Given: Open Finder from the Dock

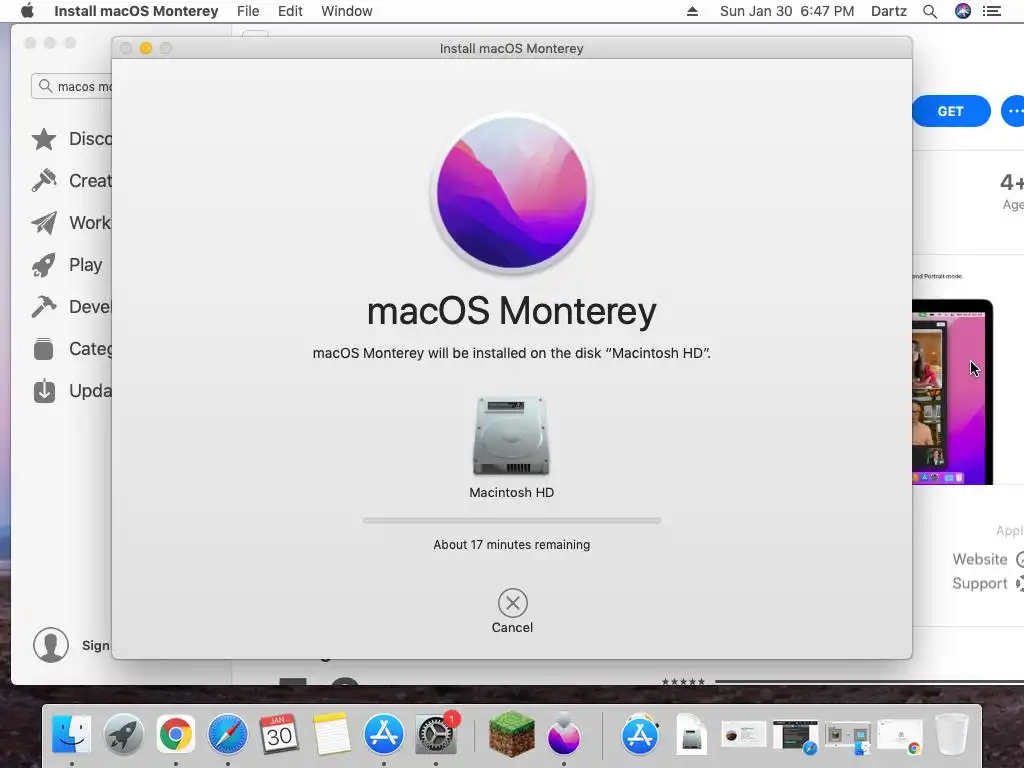Looking at the screenshot, I should click(71, 735).
